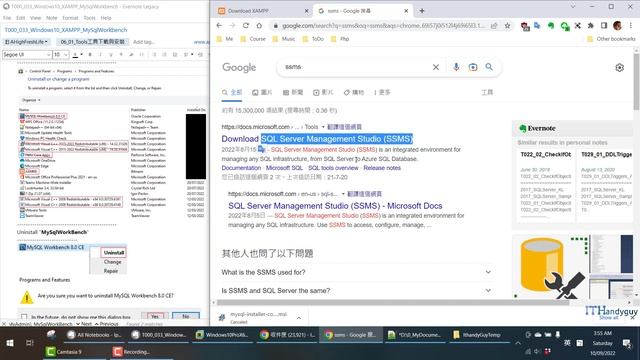Image resolution: width=640 pixels, height=360 pixels.
Task: Open Evernote File menu
Action: click(x=7, y=18)
